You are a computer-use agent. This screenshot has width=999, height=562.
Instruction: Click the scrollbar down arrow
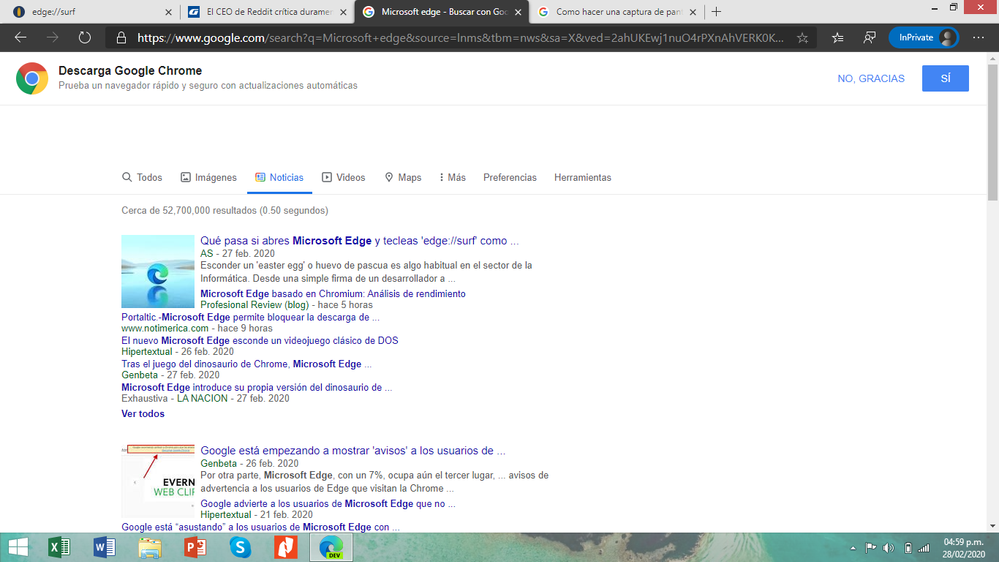pyautogui.click(x=993, y=526)
